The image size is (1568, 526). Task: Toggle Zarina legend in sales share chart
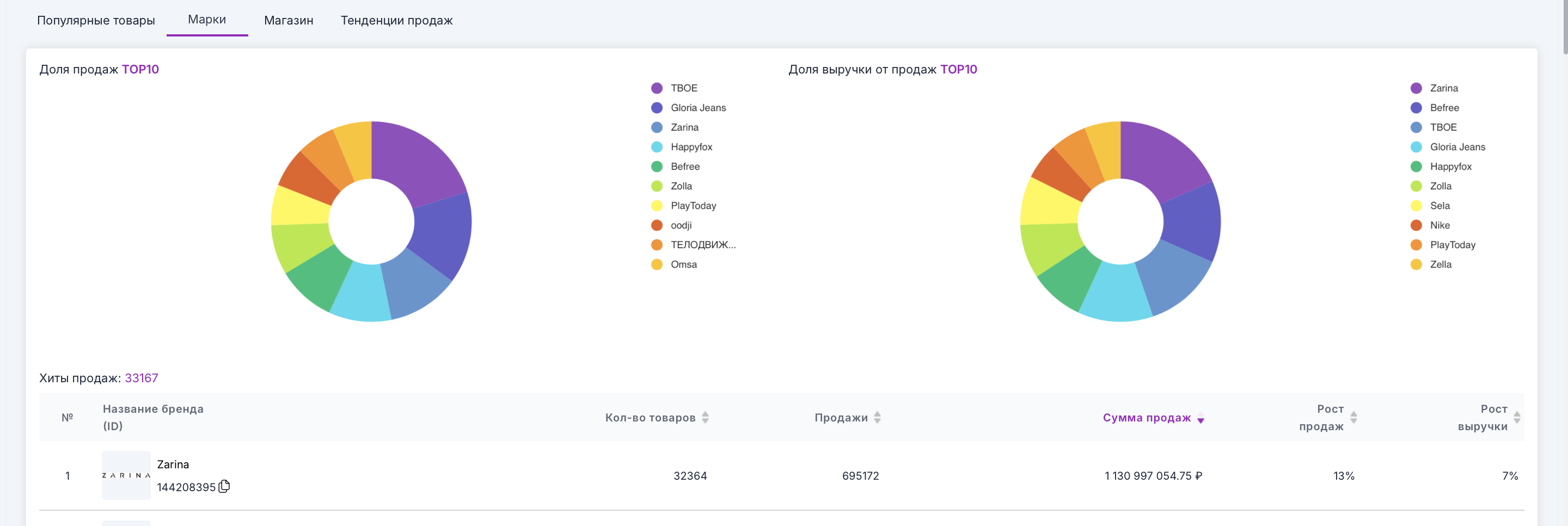(675, 127)
